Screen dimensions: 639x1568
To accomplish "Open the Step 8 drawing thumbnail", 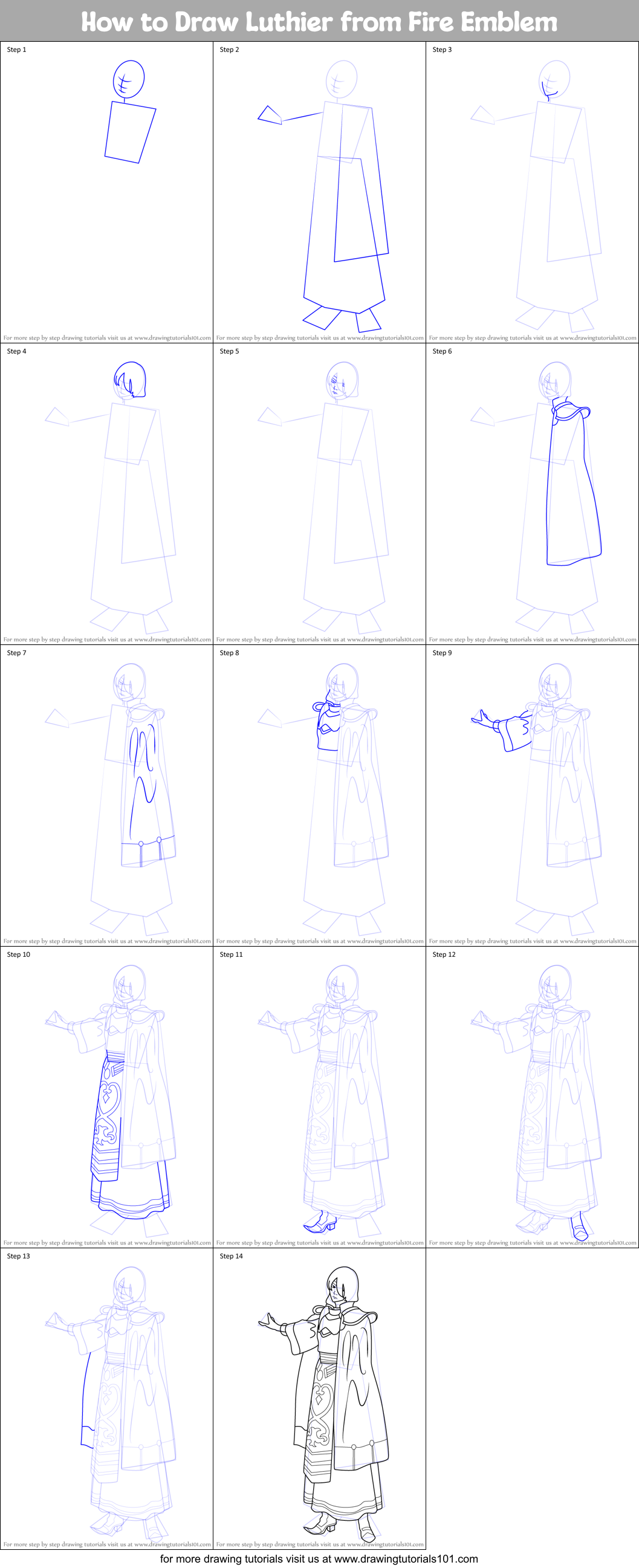I will pyautogui.click(x=319, y=795).
